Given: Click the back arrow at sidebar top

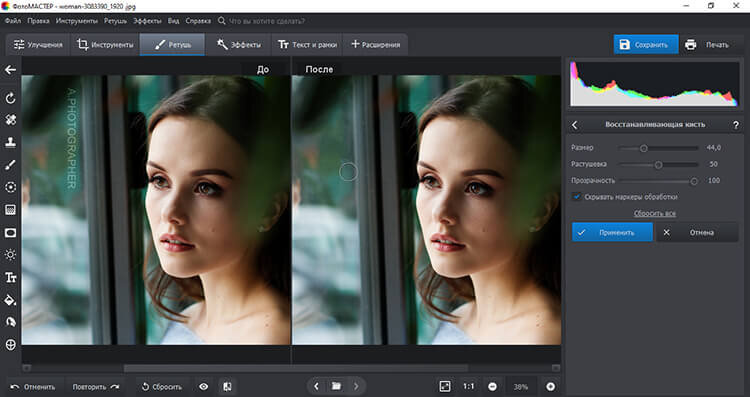Looking at the screenshot, I should (x=10, y=70).
